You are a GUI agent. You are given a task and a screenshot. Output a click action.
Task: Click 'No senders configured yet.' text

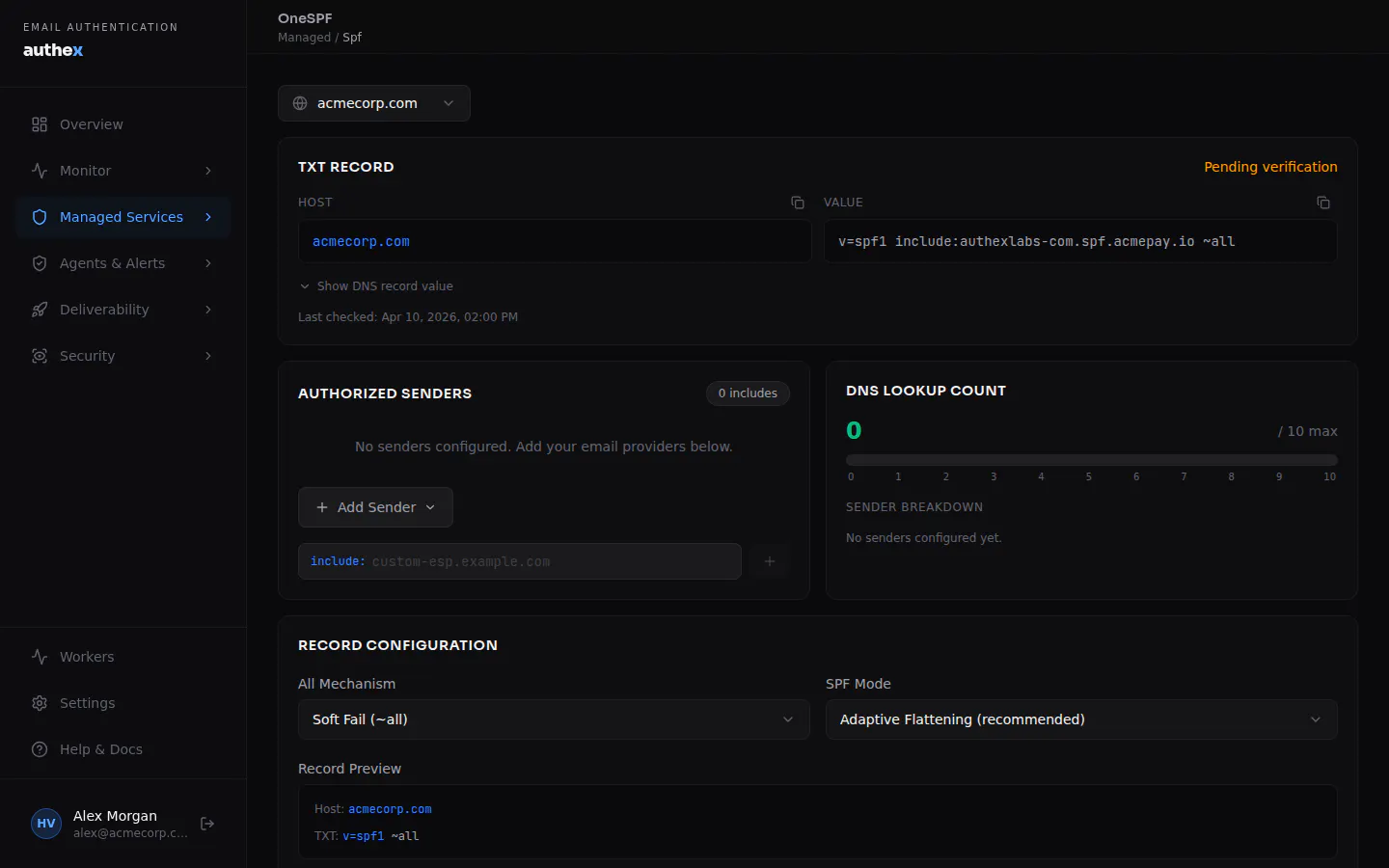pos(924,538)
